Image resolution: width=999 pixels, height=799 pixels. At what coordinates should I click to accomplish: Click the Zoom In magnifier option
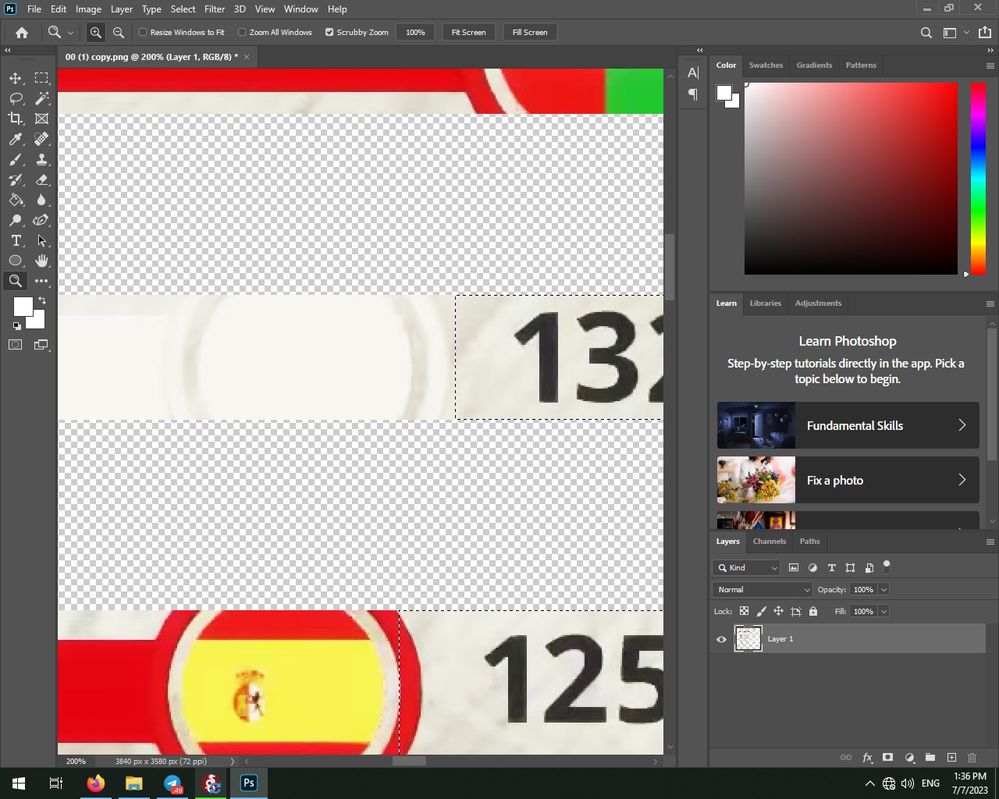96,32
